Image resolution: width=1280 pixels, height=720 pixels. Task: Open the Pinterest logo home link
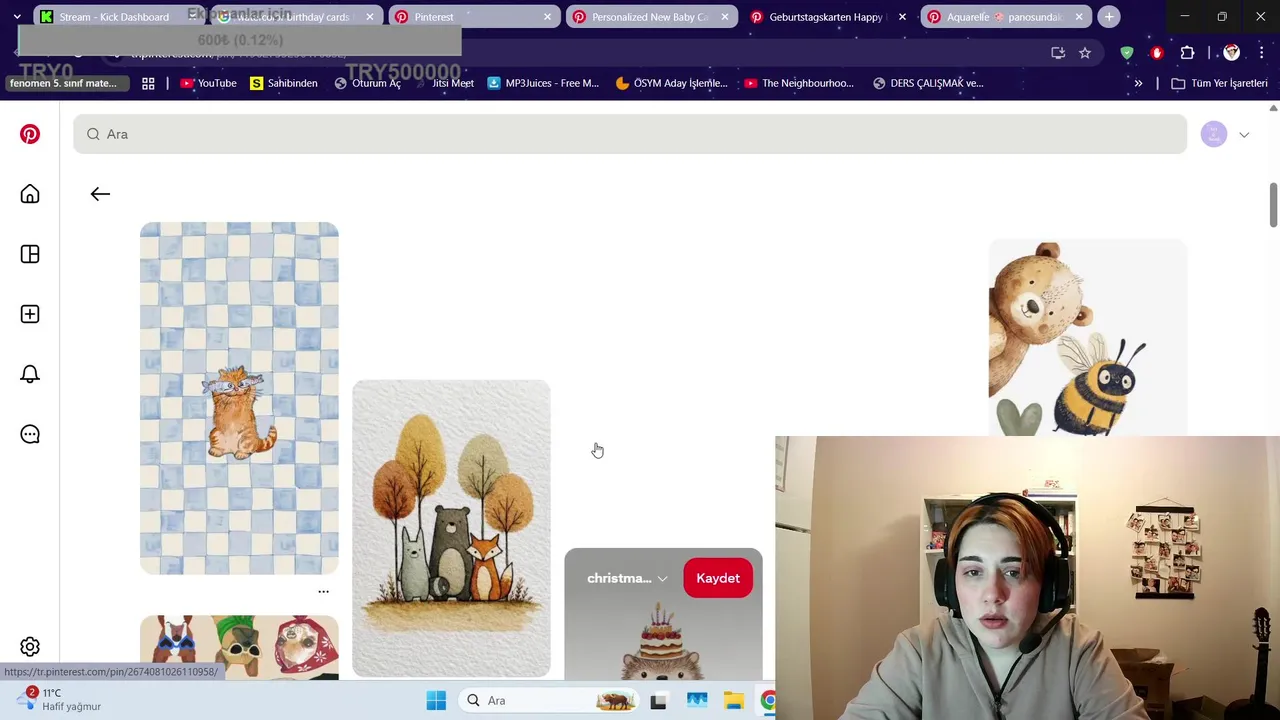point(30,134)
